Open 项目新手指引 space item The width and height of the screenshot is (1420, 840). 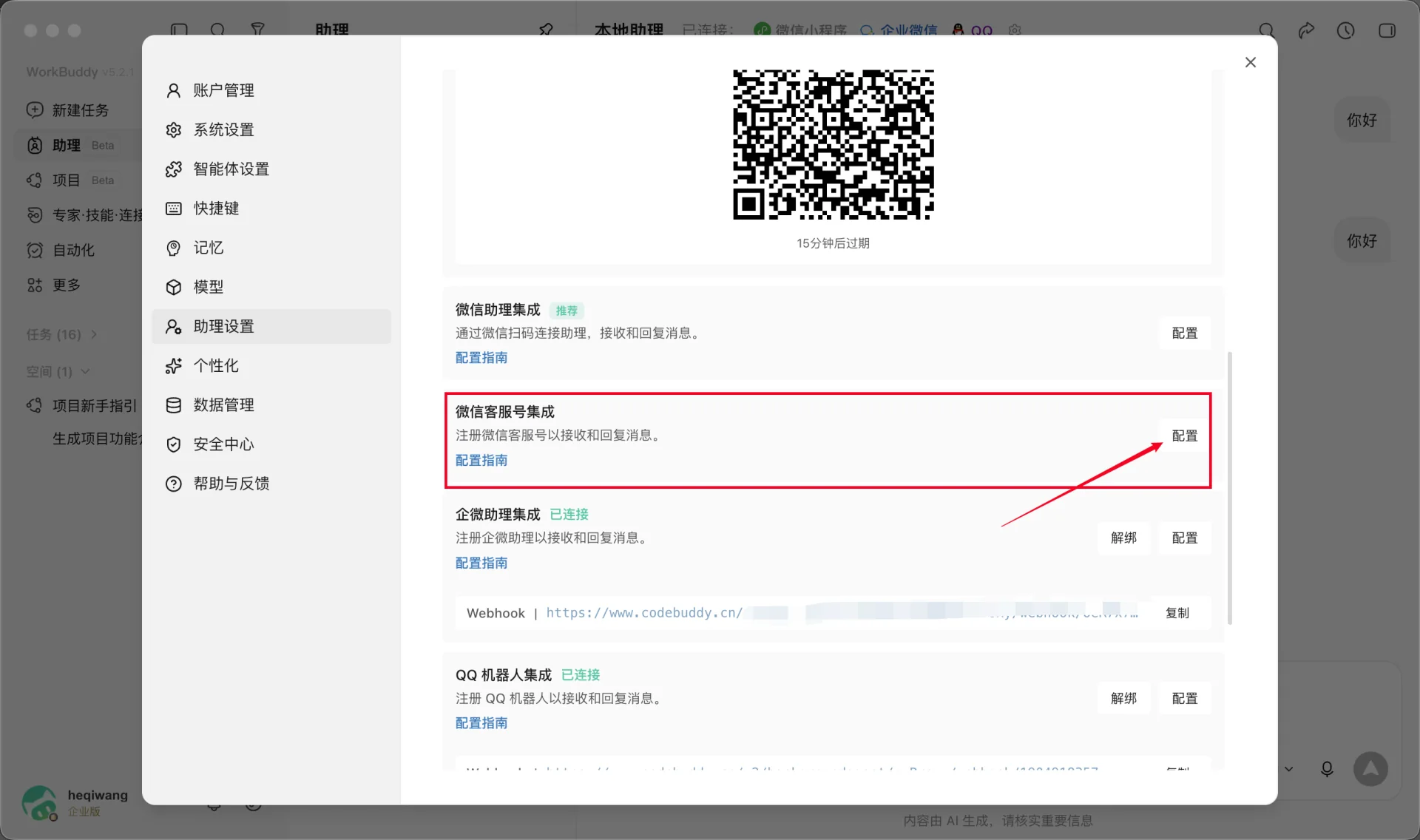(x=83, y=406)
